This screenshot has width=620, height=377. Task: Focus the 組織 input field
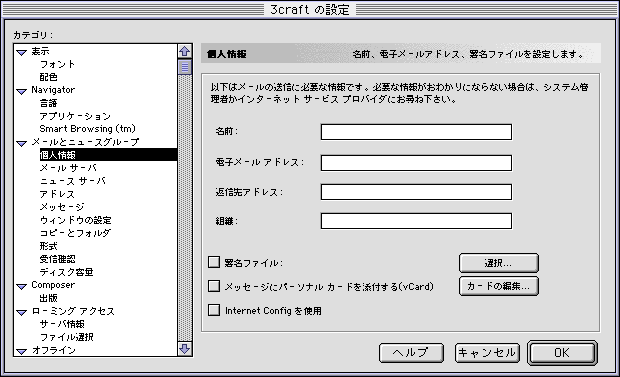pyautogui.click(x=416, y=221)
